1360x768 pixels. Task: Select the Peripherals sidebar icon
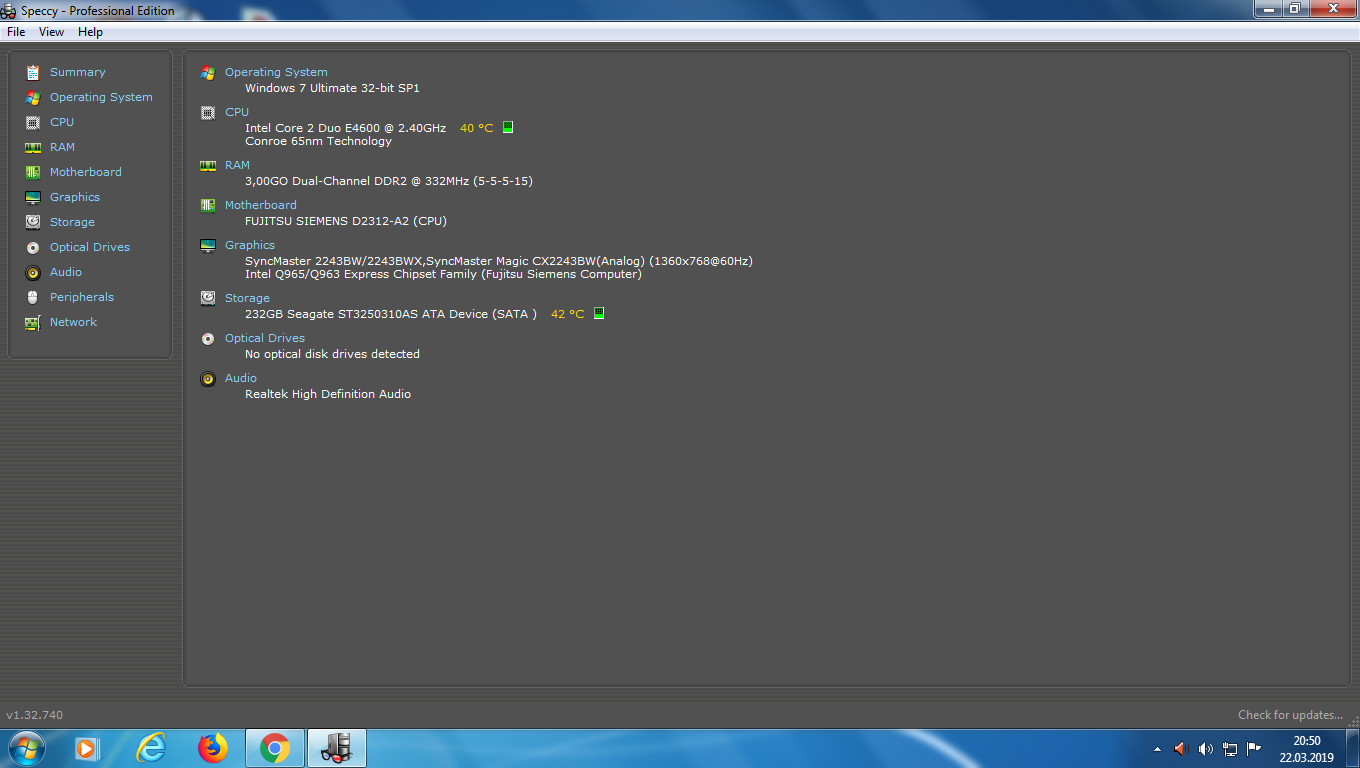pos(33,297)
